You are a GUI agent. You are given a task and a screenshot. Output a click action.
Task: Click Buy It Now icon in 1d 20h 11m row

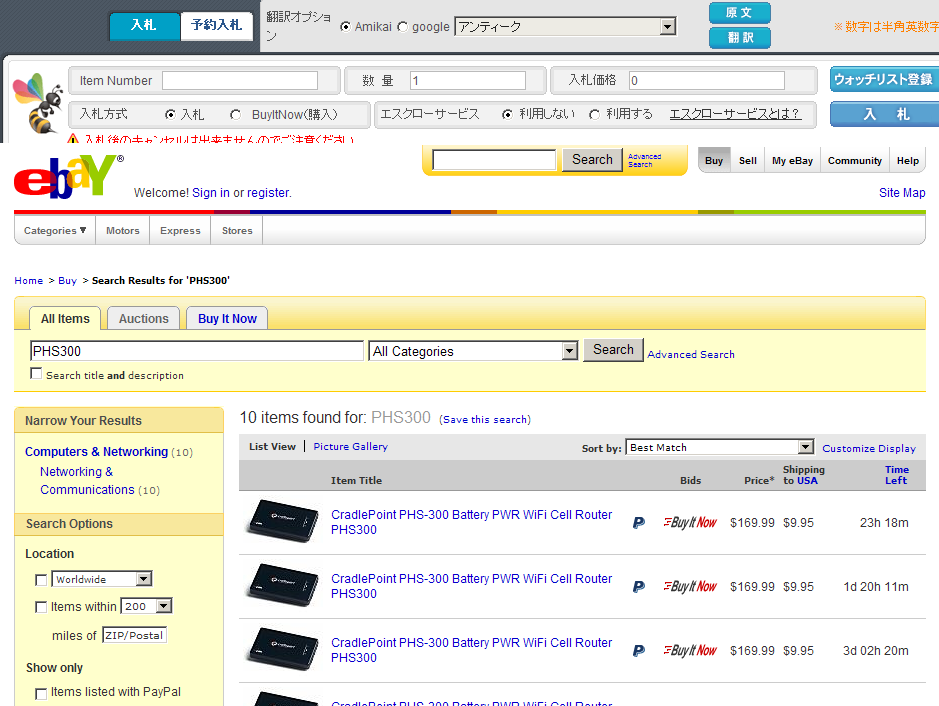click(x=690, y=587)
